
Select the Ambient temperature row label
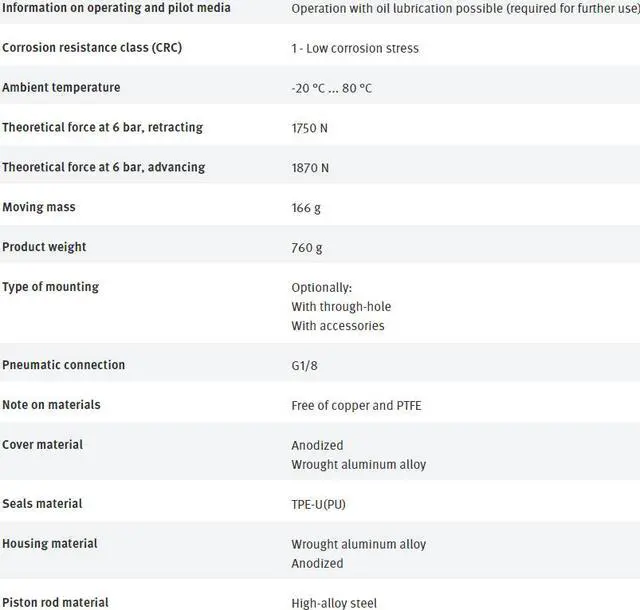[61, 88]
